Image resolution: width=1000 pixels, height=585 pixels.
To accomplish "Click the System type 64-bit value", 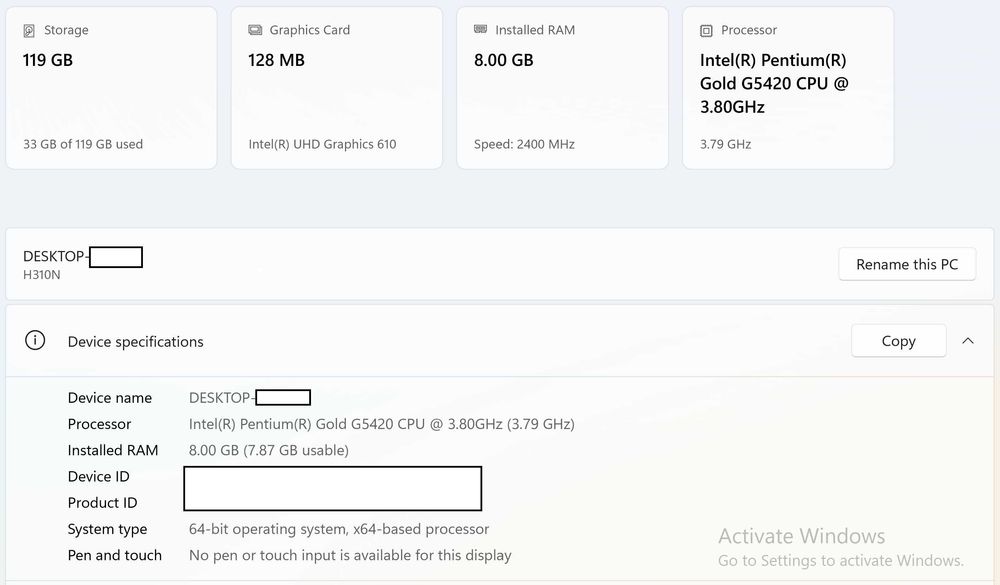I will click(339, 529).
